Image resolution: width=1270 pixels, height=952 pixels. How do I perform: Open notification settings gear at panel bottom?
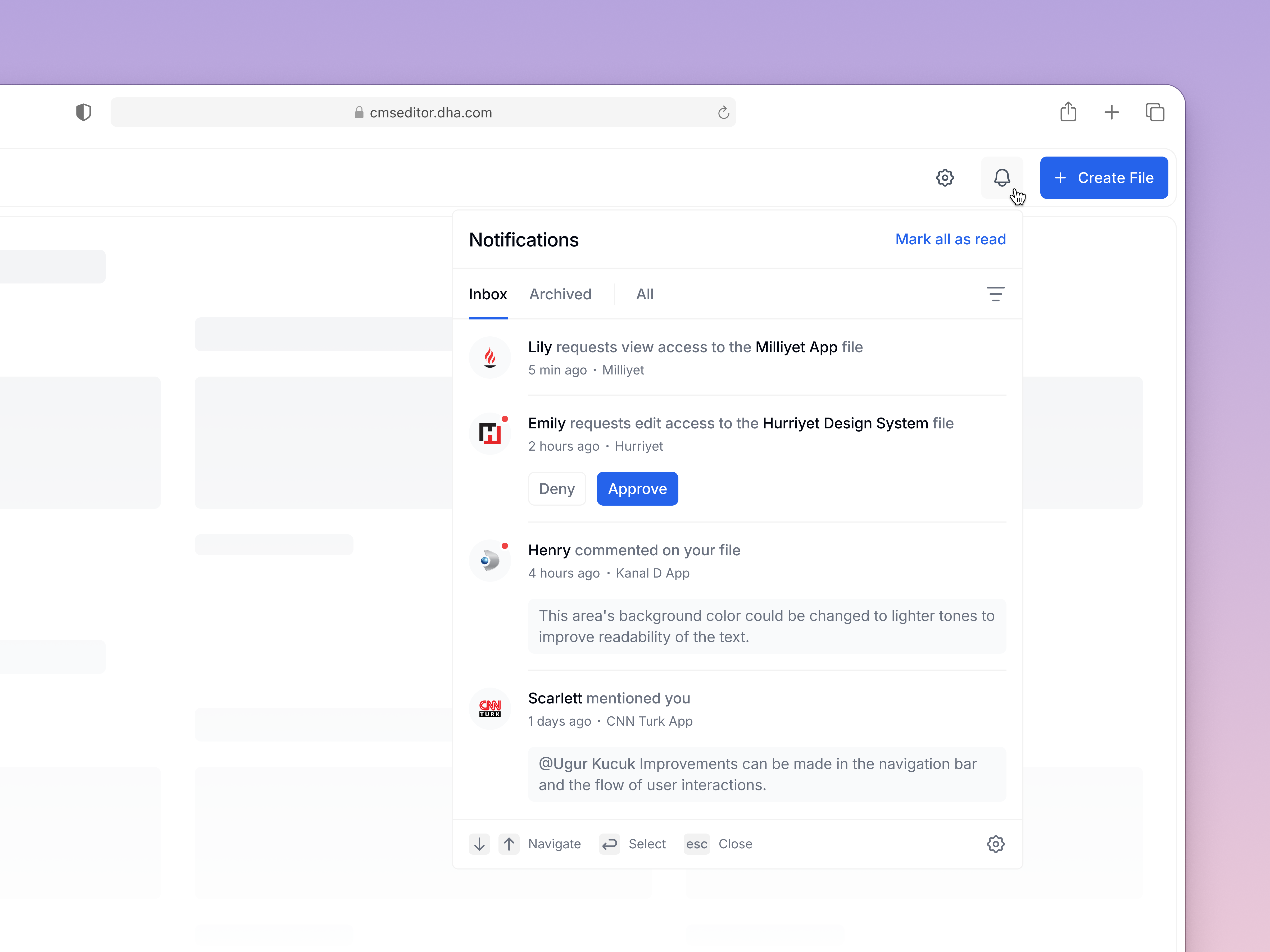tap(996, 844)
